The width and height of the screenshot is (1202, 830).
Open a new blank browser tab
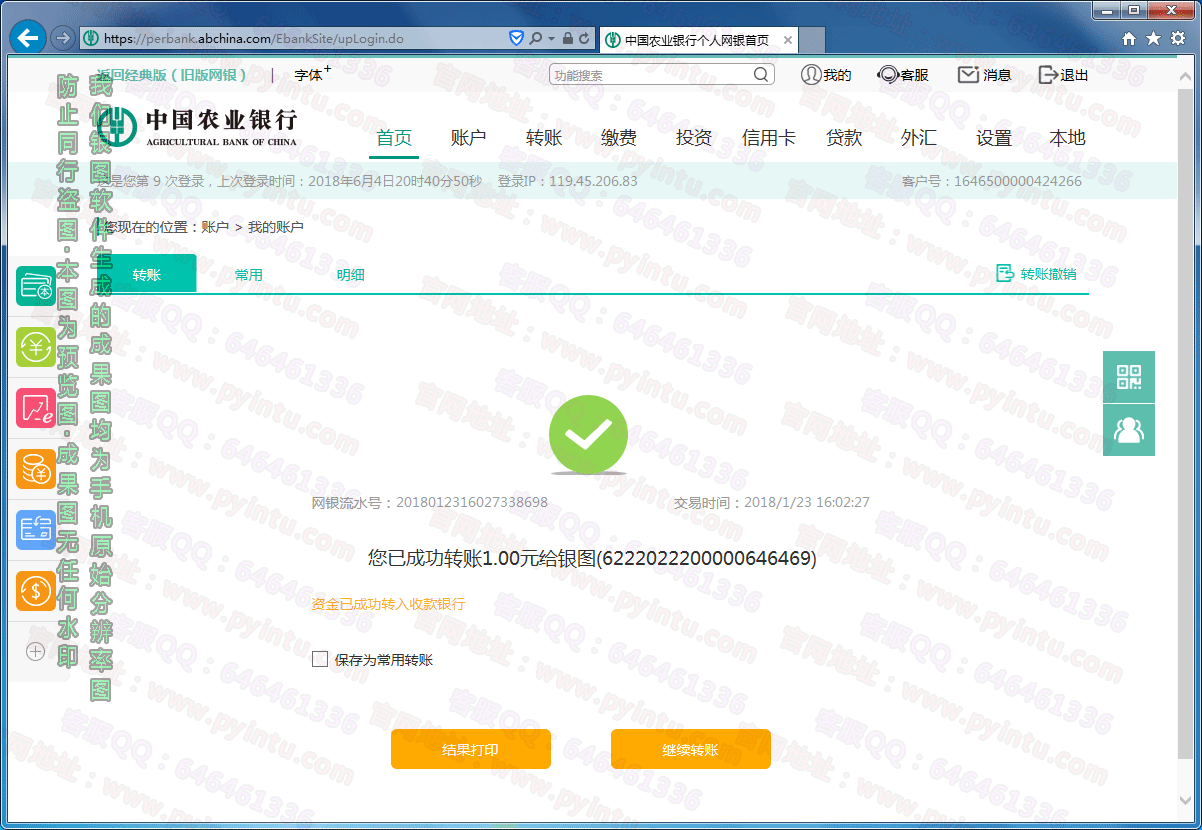[812, 40]
